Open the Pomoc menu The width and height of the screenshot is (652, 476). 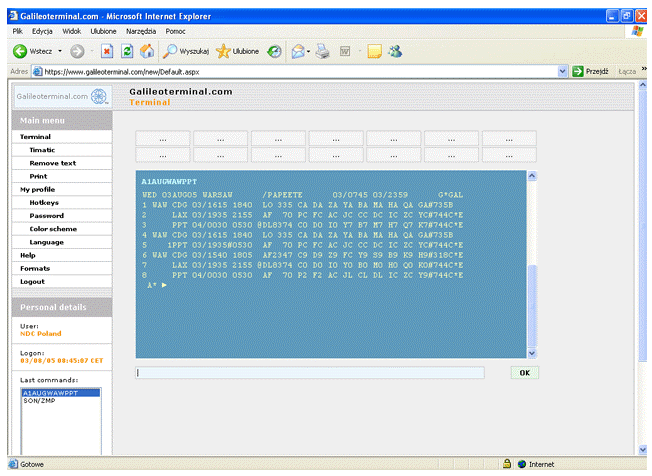pos(175,31)
